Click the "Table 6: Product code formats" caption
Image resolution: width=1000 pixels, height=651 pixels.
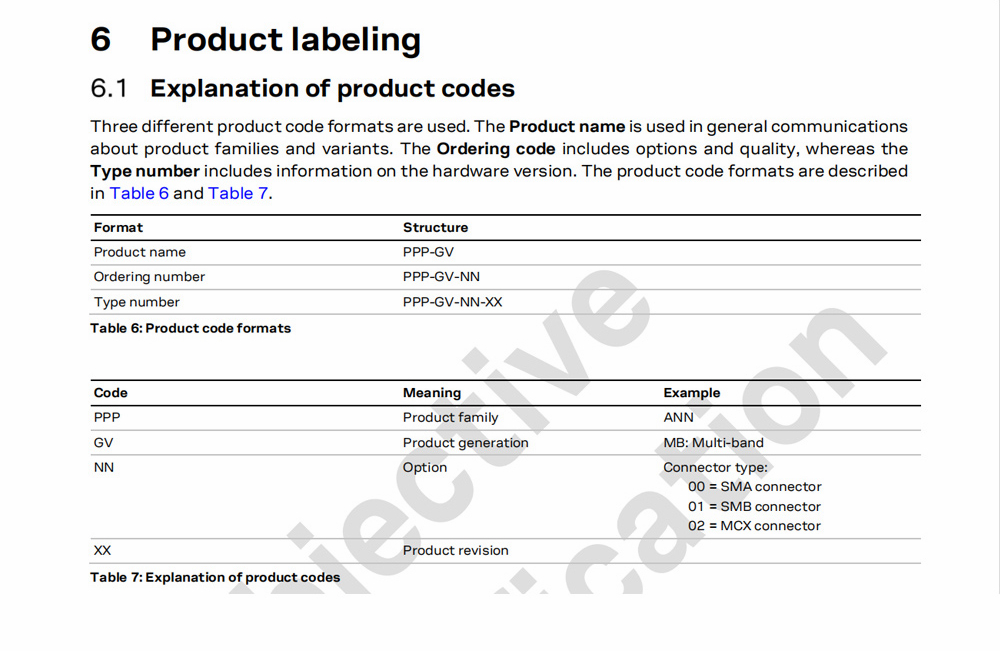coord(190,328)
